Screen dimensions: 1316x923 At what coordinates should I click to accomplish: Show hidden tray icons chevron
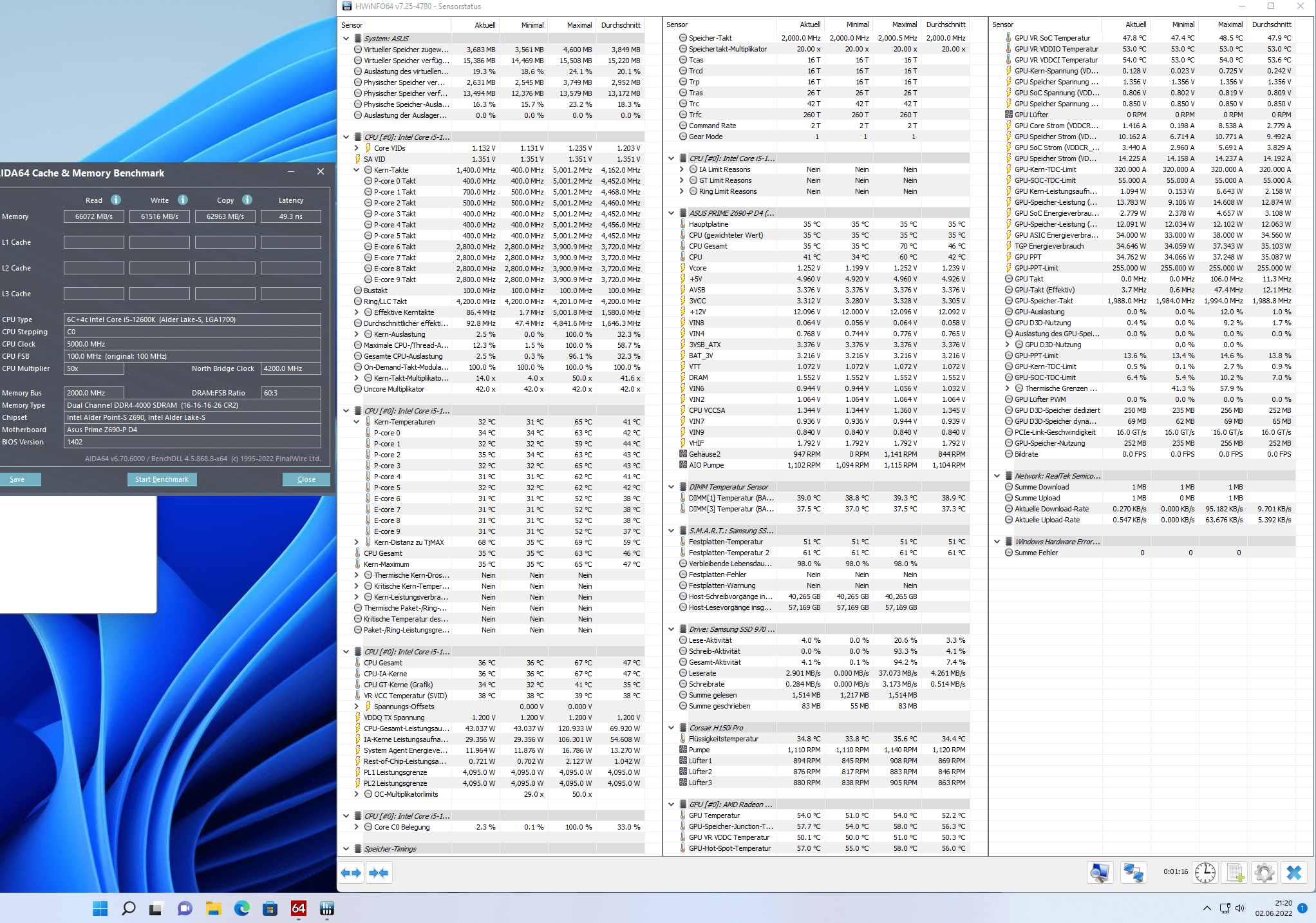[1207, 908]
